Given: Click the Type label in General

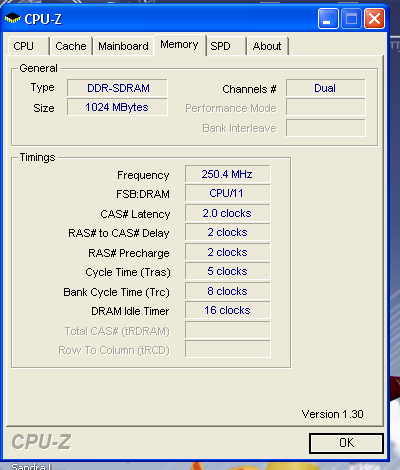Looking at the screenshot, I should (43, 87).
